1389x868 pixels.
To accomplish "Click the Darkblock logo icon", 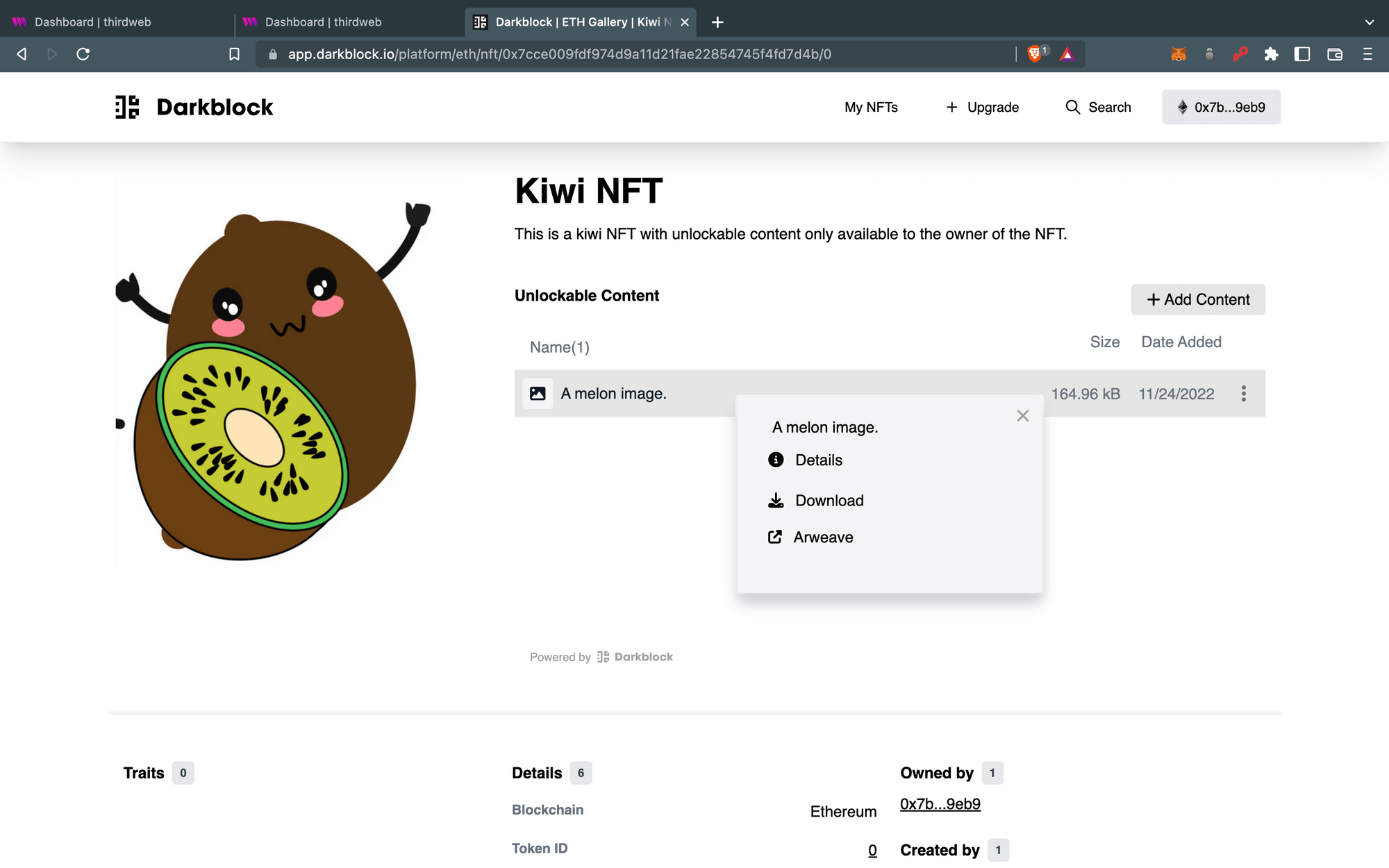I will tap(127, 107).
